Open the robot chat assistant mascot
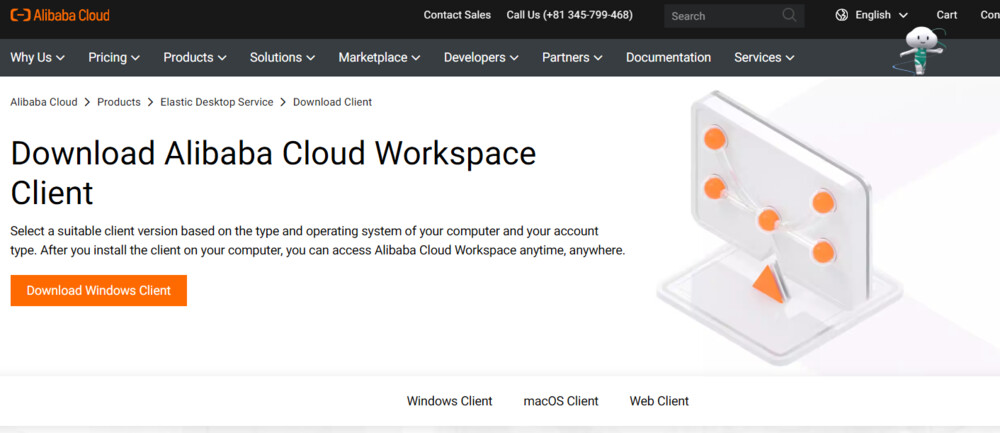The height and width of the screenshot is (433, 1000). 921,50
